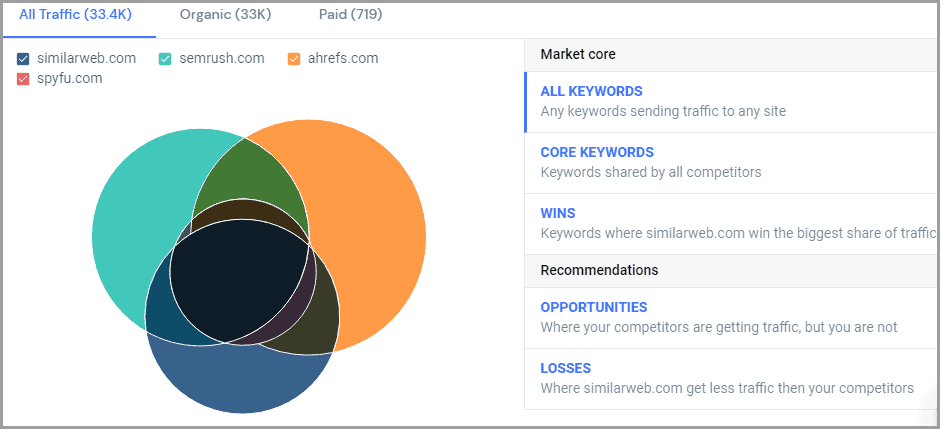Open the Organic (33K) tab
Viewport: 940px width, 429px height.
[225, 15]
